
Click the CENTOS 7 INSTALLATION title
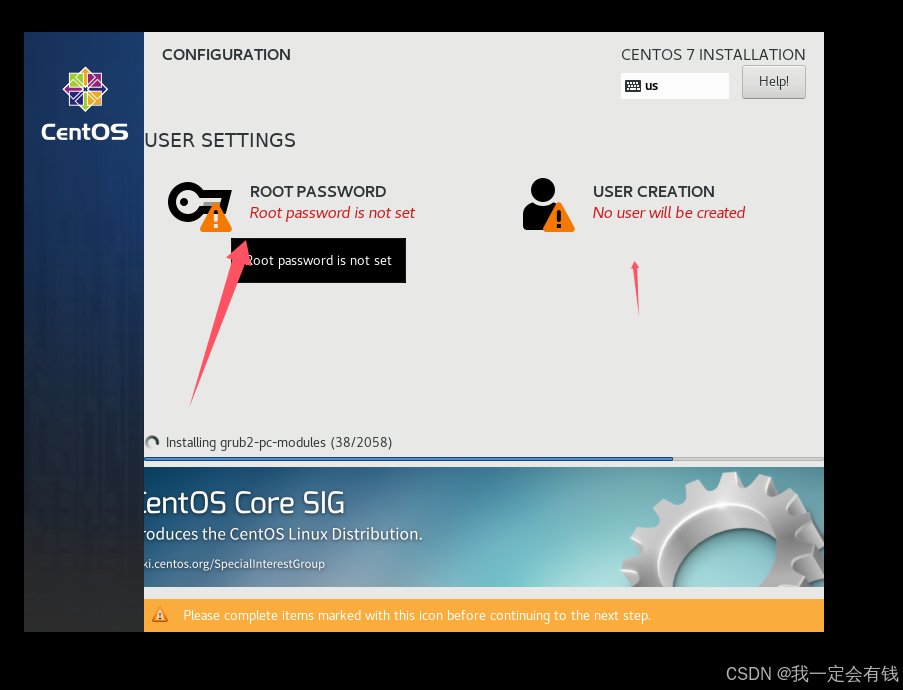713,55
